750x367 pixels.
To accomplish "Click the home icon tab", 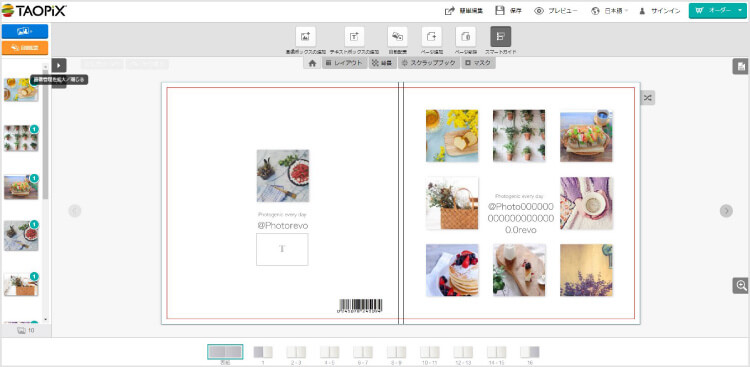I will click(312, 63).
